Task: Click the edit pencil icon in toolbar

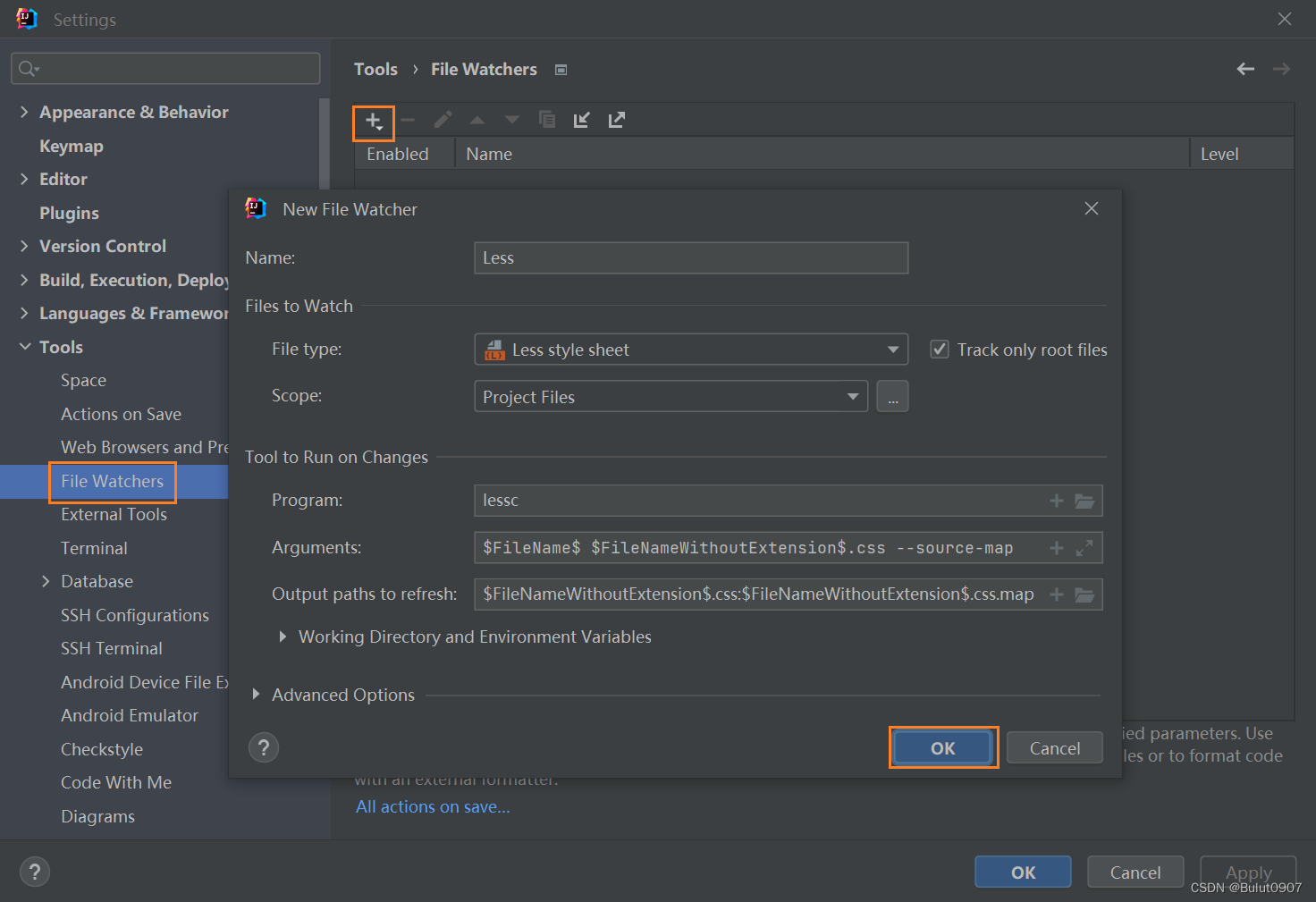Action: tap(443, 120)
